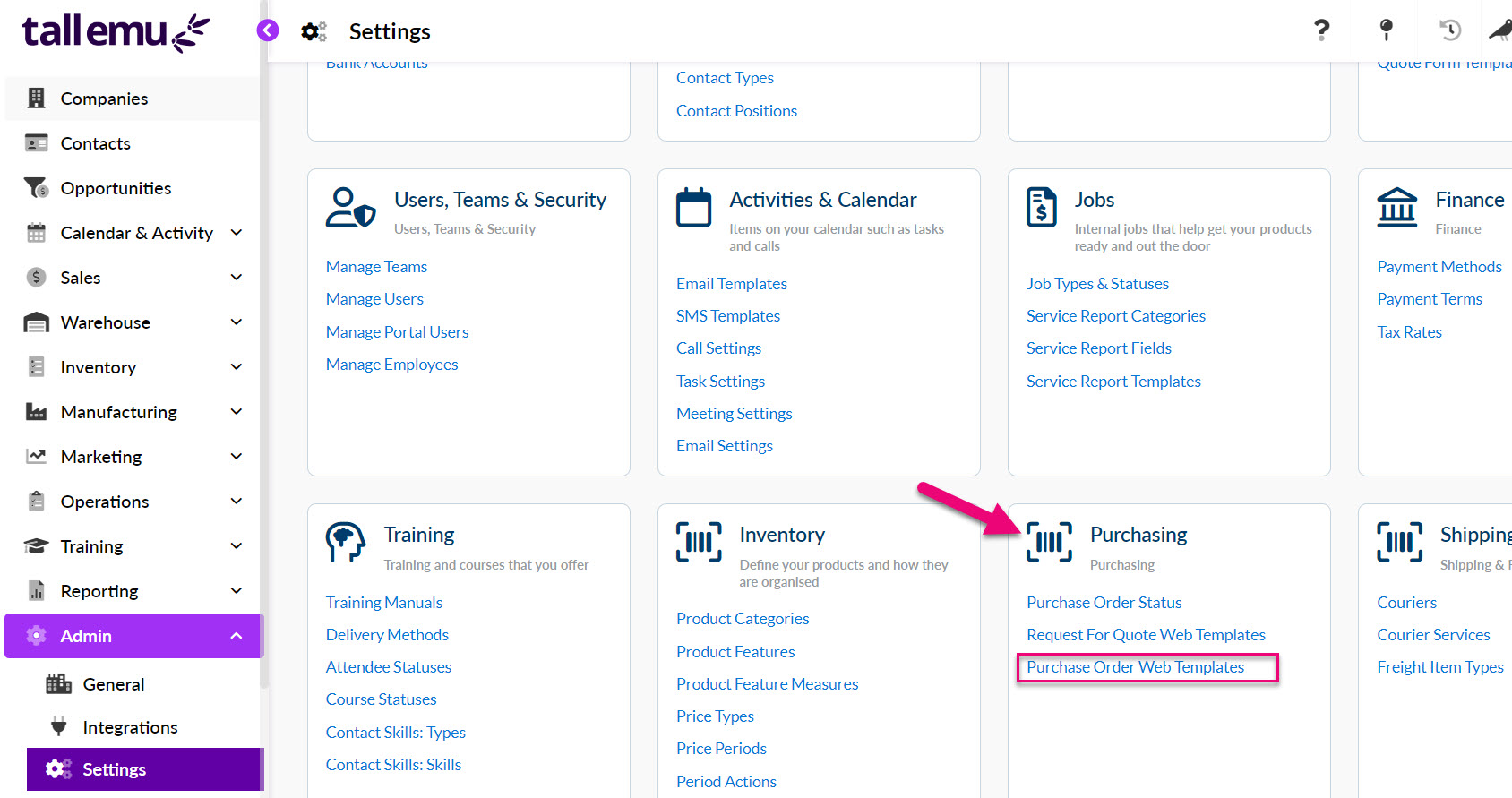Click the location pin icon in header
Screen dimensions: 1512x798
pyautogui.click(x=1386, y=30)
